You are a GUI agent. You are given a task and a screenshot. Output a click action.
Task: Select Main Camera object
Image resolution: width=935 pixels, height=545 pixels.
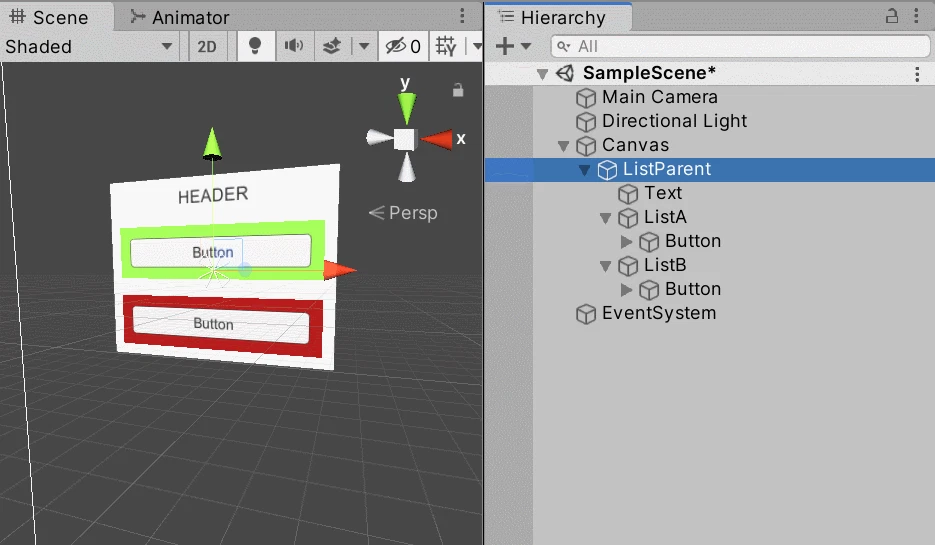point(660,97)
